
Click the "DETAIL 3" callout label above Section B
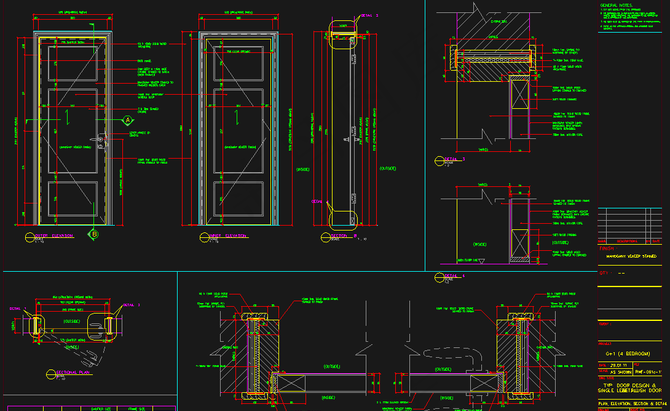(370, 15)
